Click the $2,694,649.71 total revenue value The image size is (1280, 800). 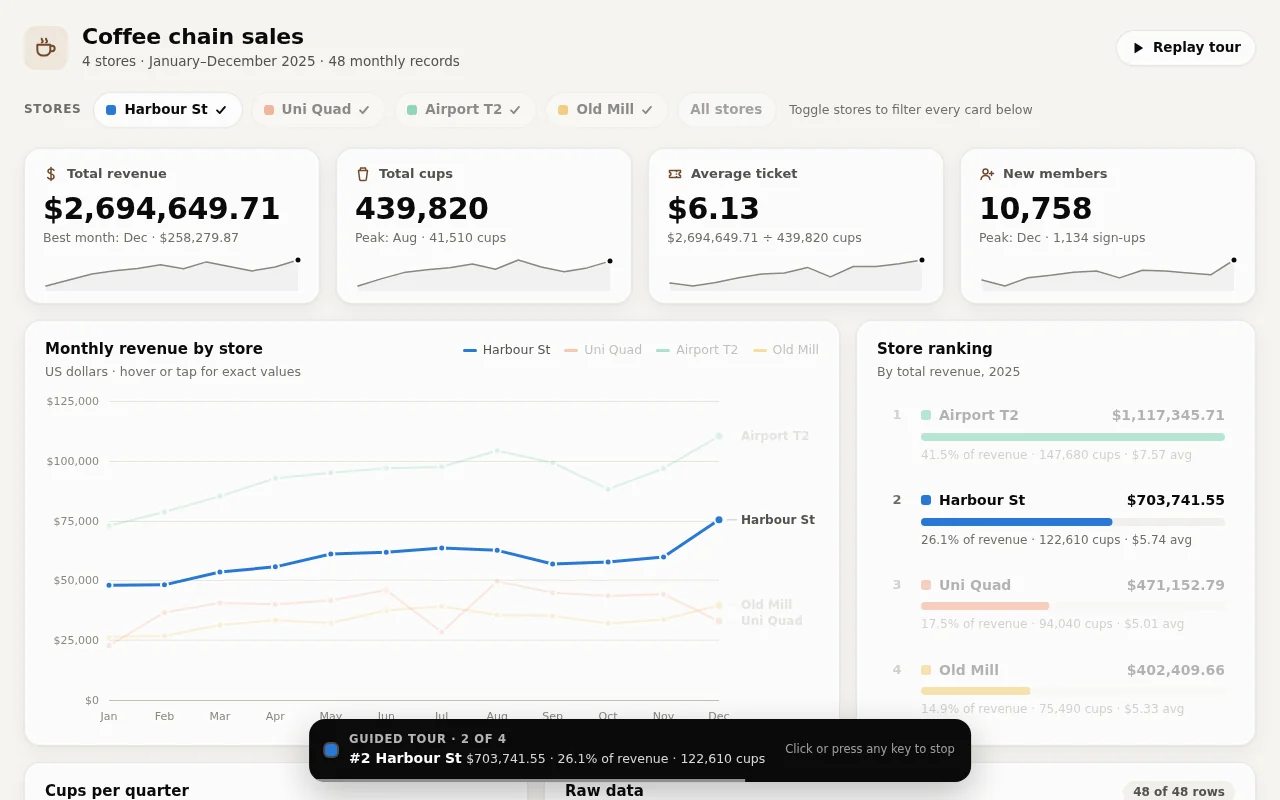(x=162, y=209)
